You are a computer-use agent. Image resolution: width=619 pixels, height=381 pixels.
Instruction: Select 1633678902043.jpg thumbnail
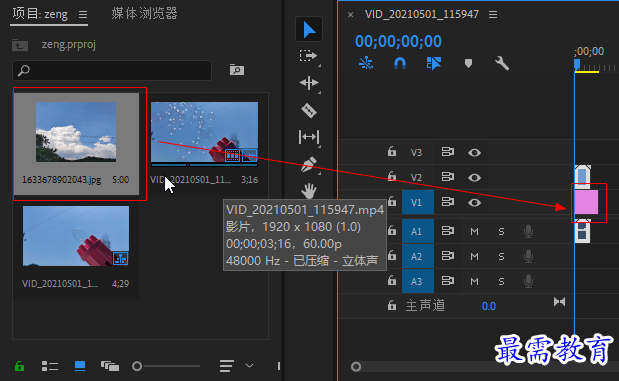(76, 132)
